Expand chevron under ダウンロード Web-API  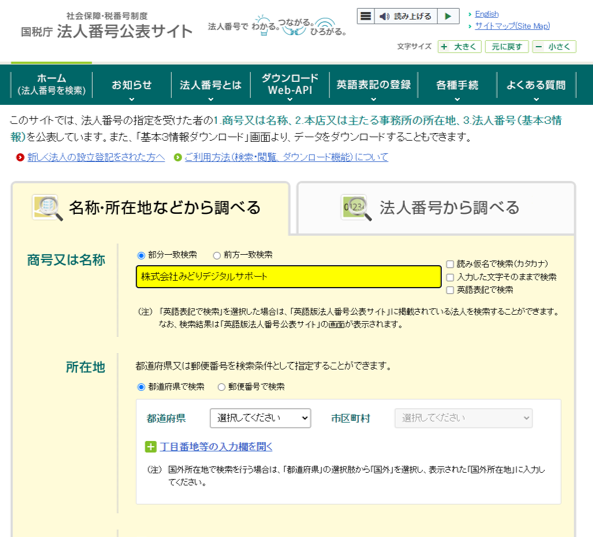click(x=290, y=99)
